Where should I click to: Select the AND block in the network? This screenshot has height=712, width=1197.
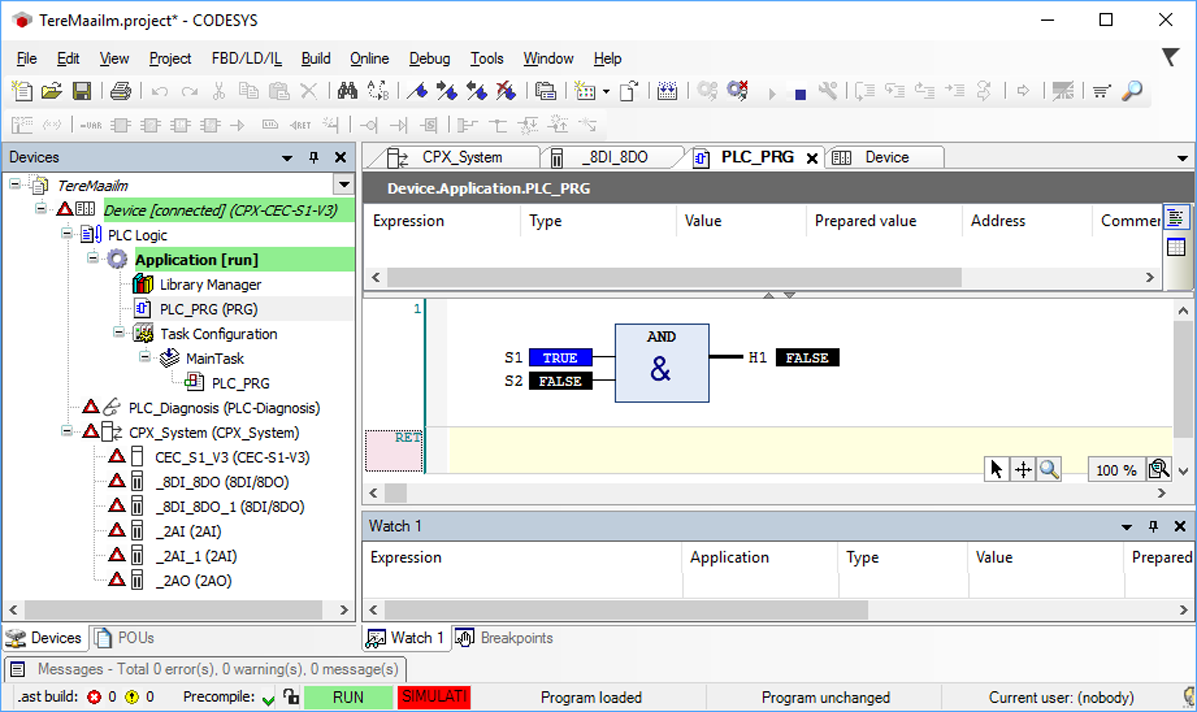662,363
